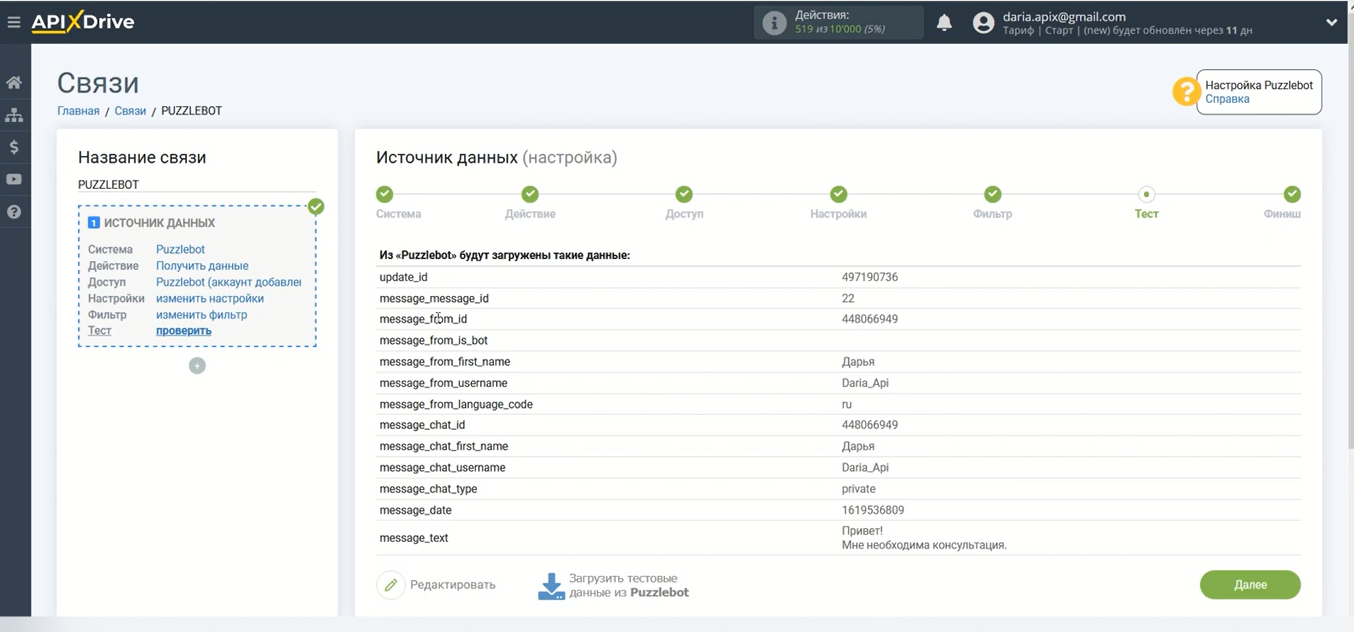
Task: Click the Далее button
Action: [1250, 585]
